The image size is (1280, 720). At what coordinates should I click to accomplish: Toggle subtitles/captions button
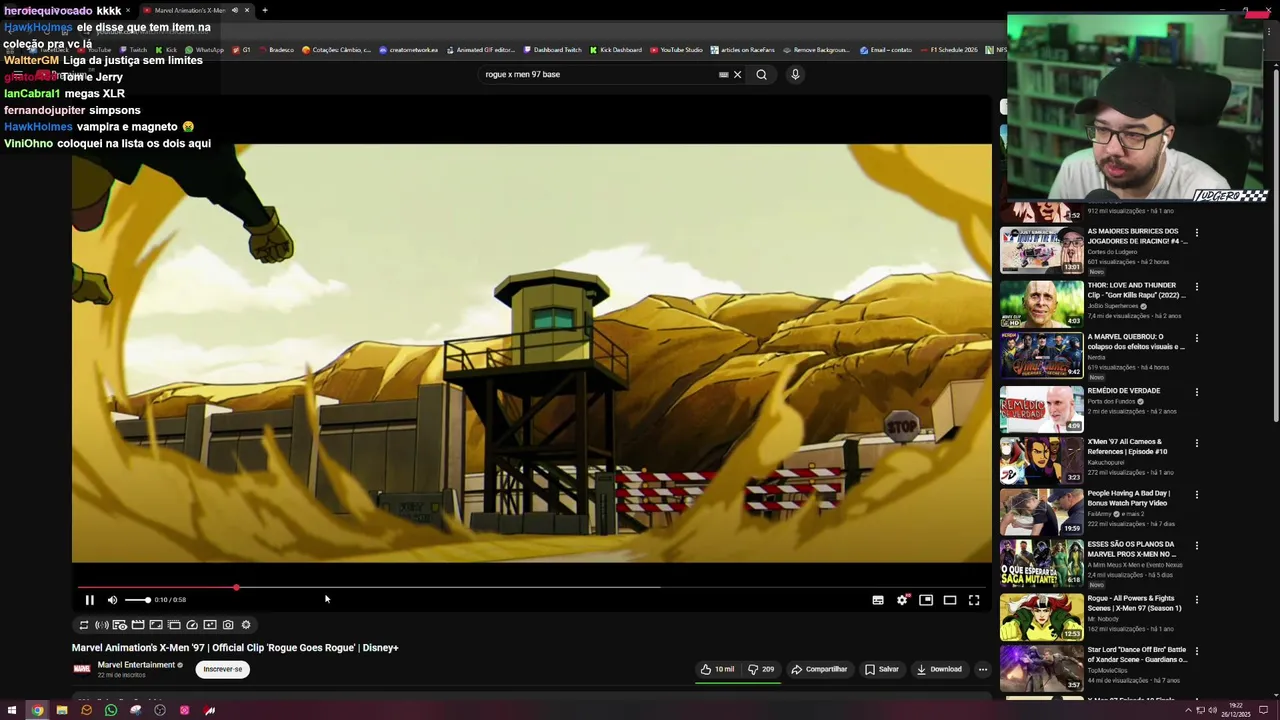pos(878,600)
